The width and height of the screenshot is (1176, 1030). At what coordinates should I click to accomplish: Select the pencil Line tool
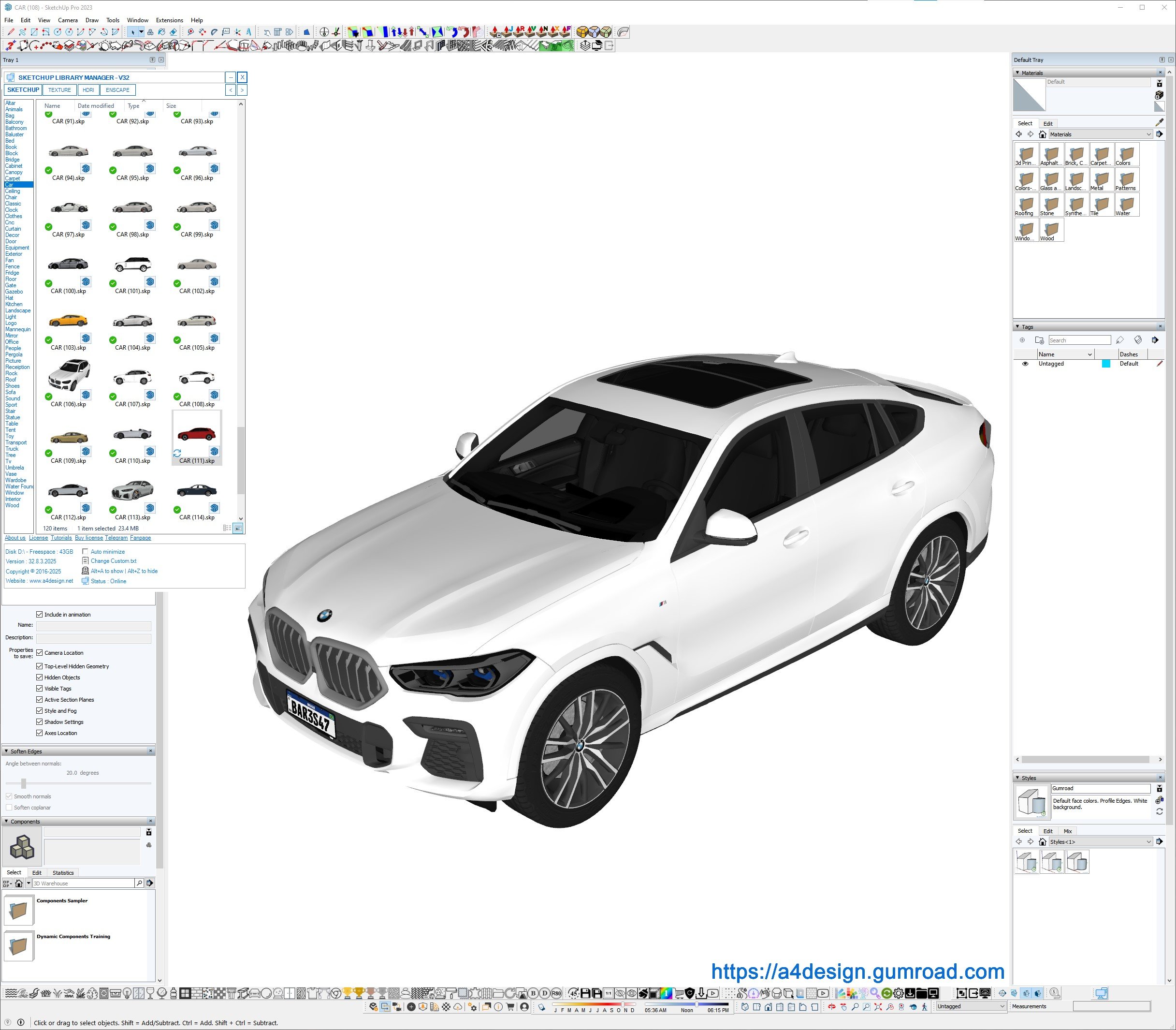point(11,32)
